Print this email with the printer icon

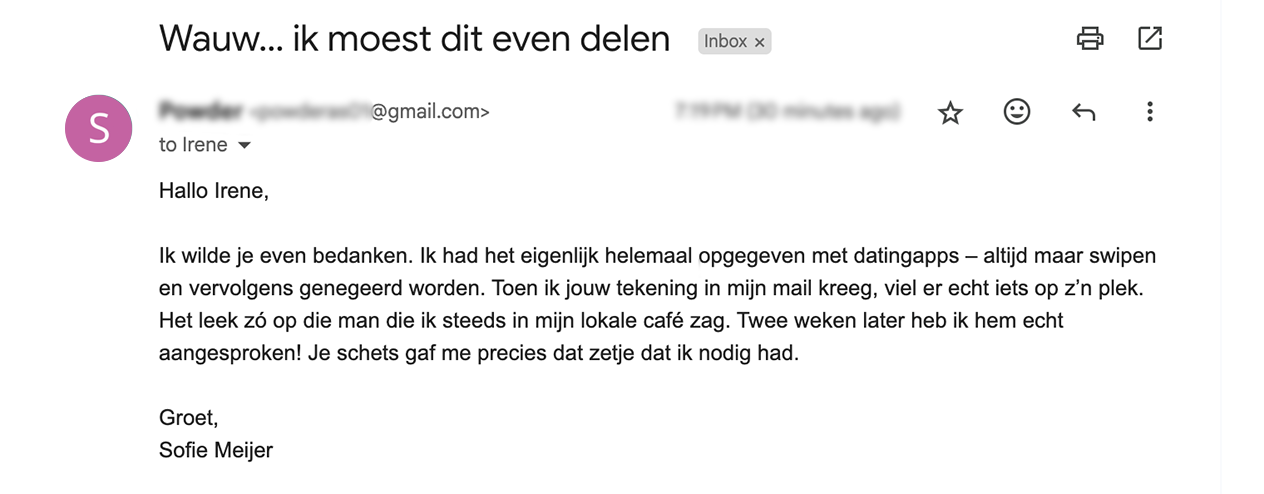click(1089, 39)
